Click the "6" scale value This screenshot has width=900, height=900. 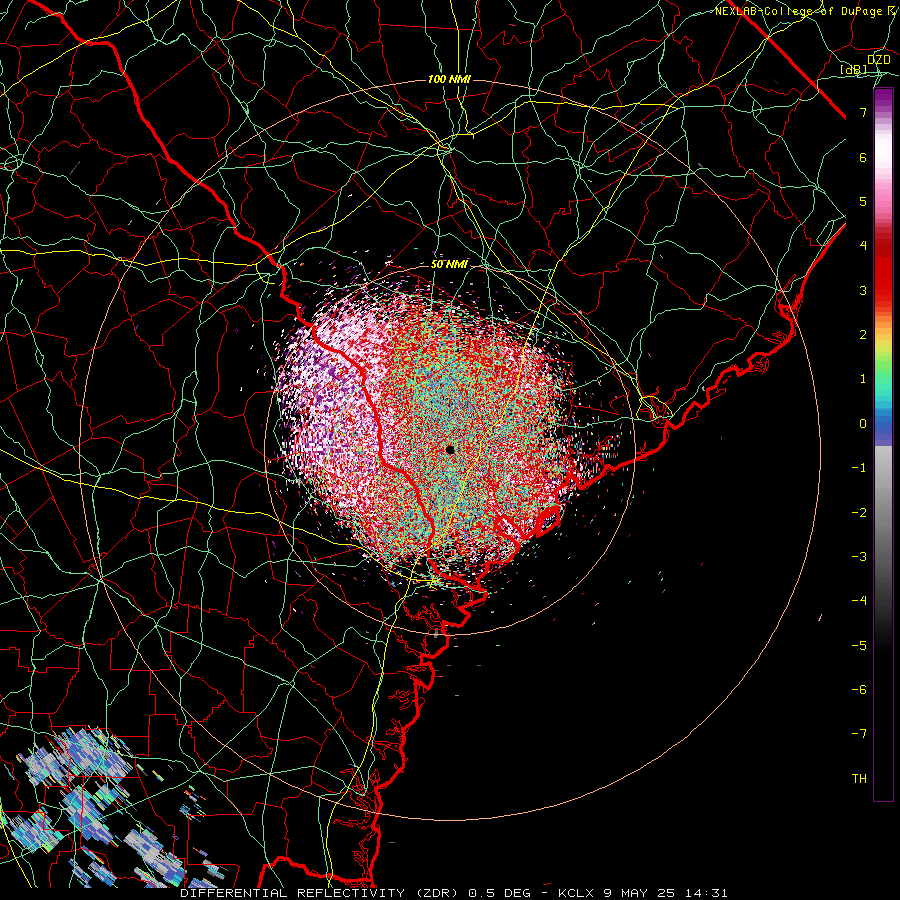point(863,157)
